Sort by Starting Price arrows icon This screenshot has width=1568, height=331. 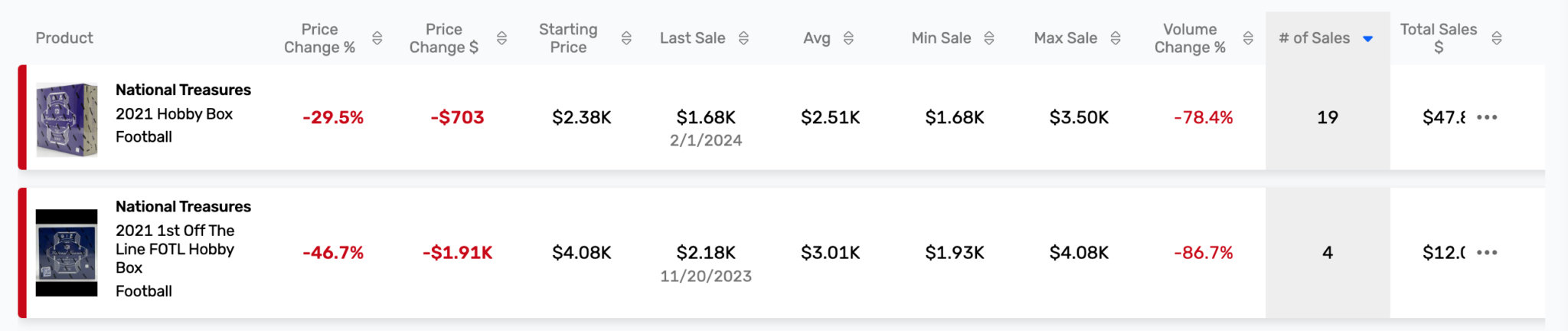click(x=626, y=38)
